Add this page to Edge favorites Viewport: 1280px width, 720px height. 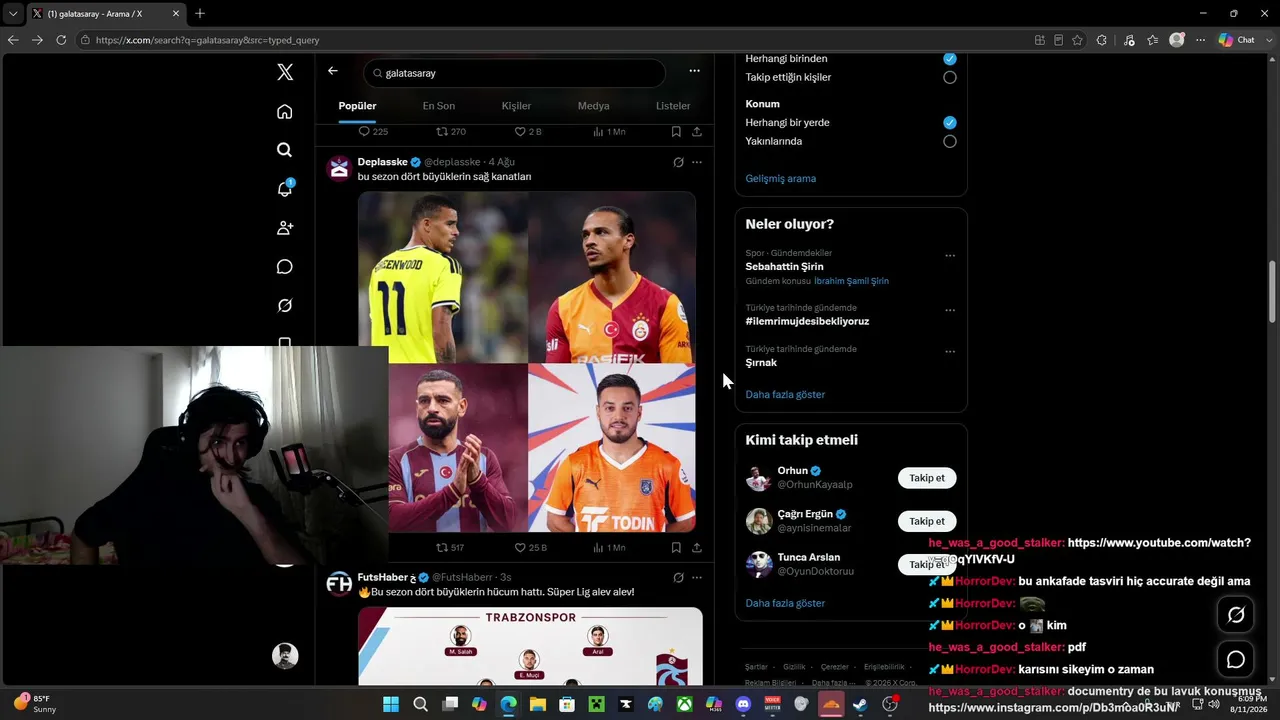(x=1077, y=40)
